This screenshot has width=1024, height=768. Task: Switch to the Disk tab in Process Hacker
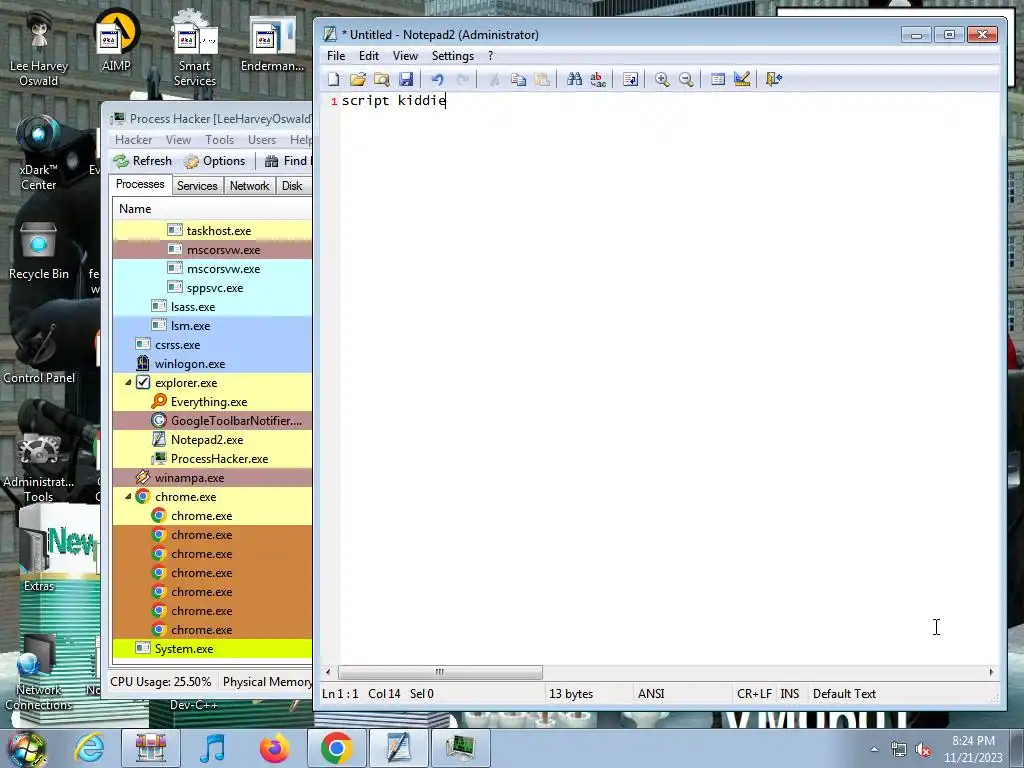click(292, 186)
